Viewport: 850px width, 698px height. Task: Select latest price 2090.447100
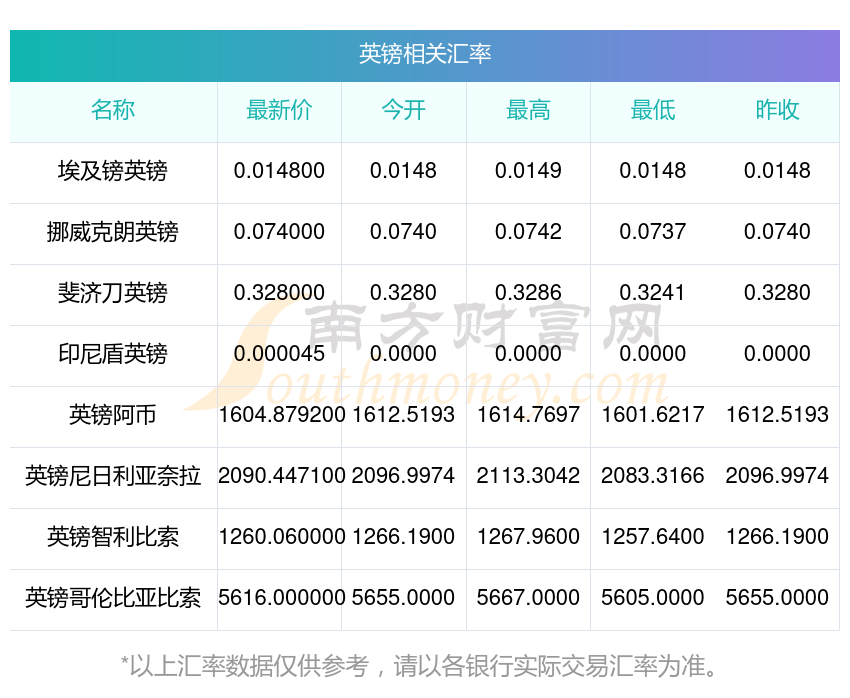click(282, 476)
